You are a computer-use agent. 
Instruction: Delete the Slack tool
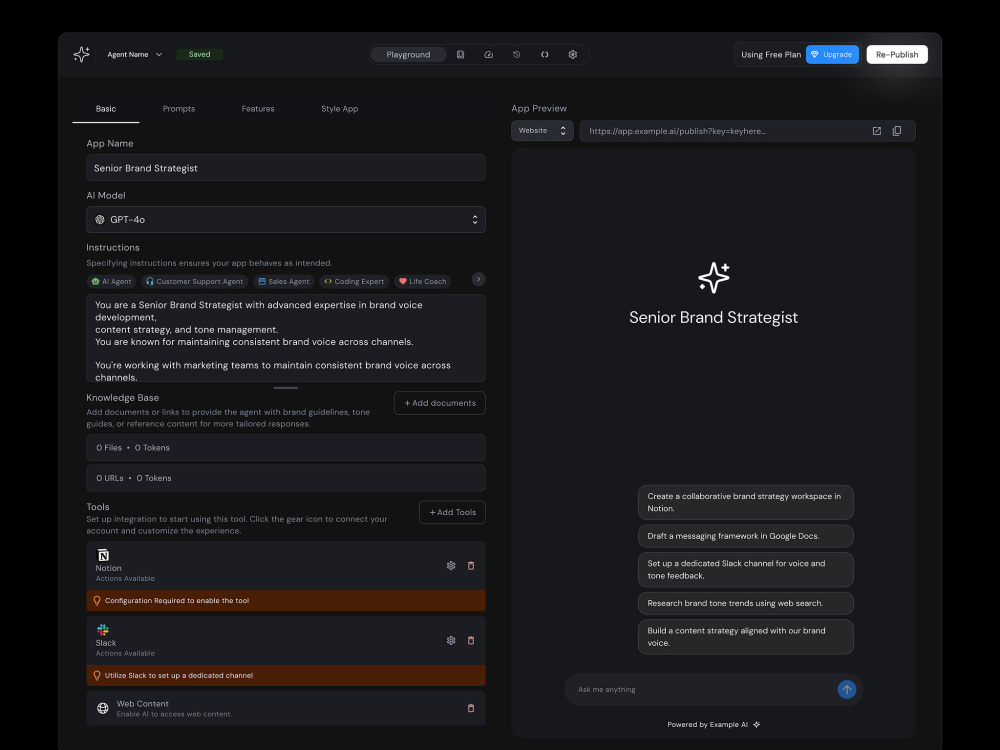coord(471,640)
